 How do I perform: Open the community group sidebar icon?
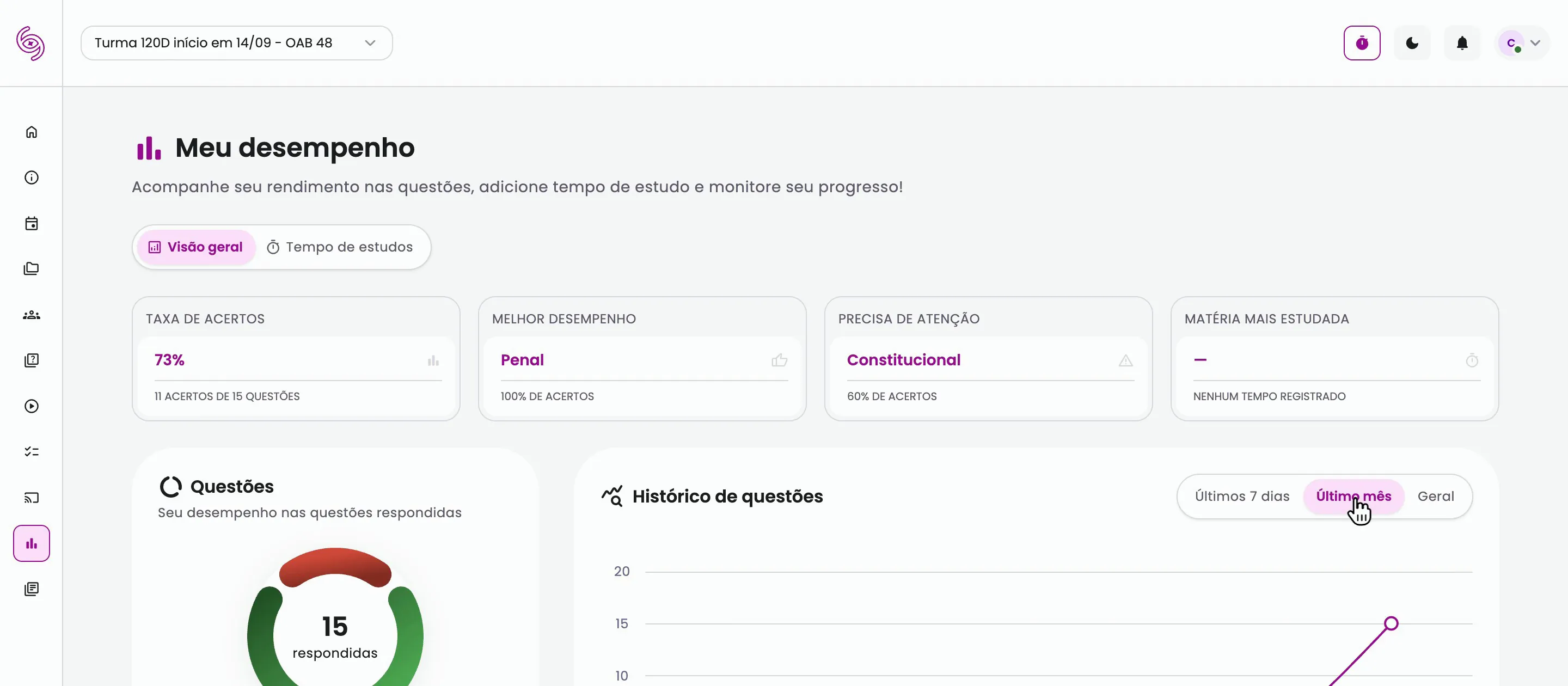click(x=31, y=315)
